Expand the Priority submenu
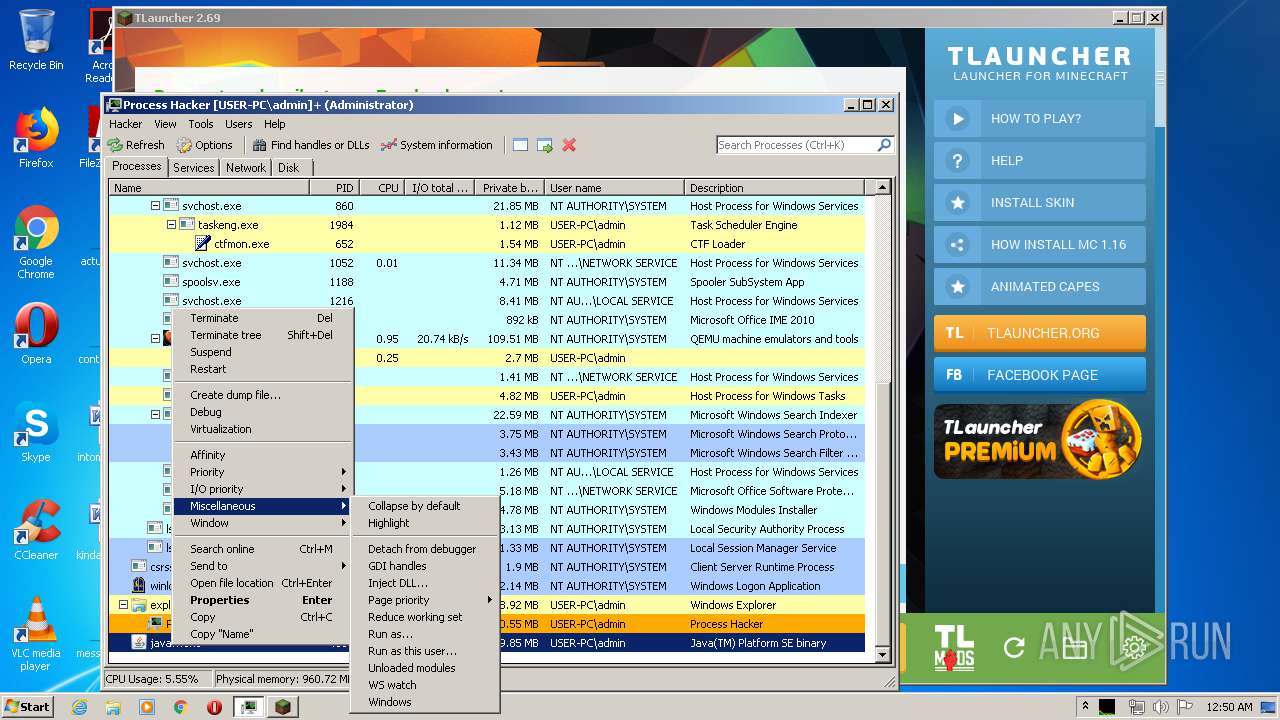Screen dimensions: 1280x720 [262, 472]
